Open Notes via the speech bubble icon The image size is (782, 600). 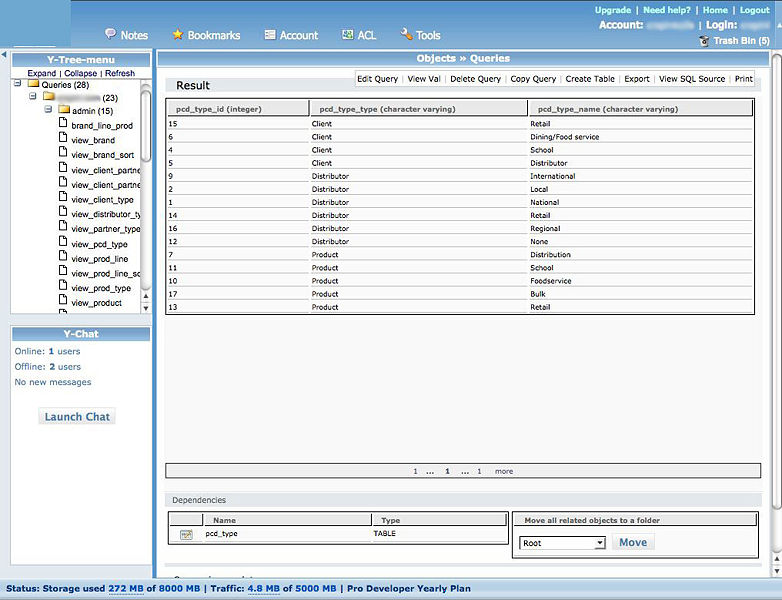pyautogui.click(x=110, y=34)
